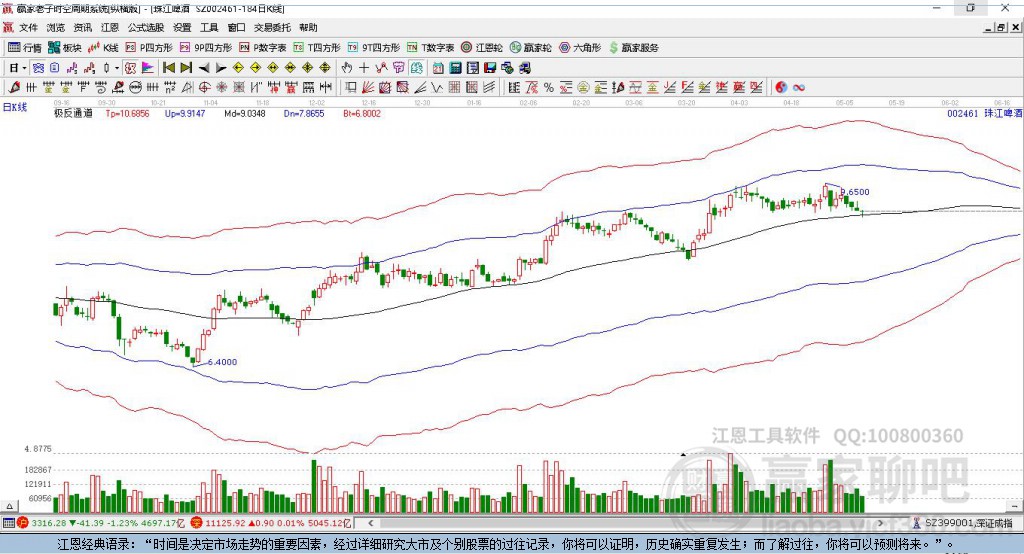Open the 六角形 hexagon tool
1024x554 pixels.
(580, 48)
